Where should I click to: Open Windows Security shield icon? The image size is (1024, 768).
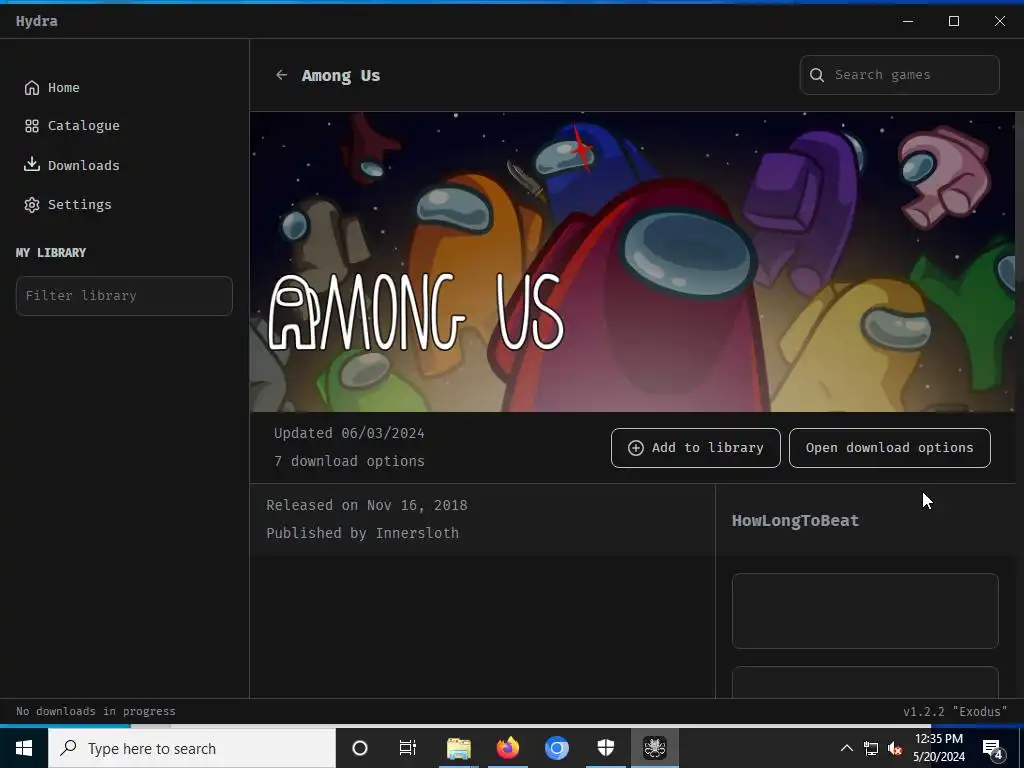point(606,748)
